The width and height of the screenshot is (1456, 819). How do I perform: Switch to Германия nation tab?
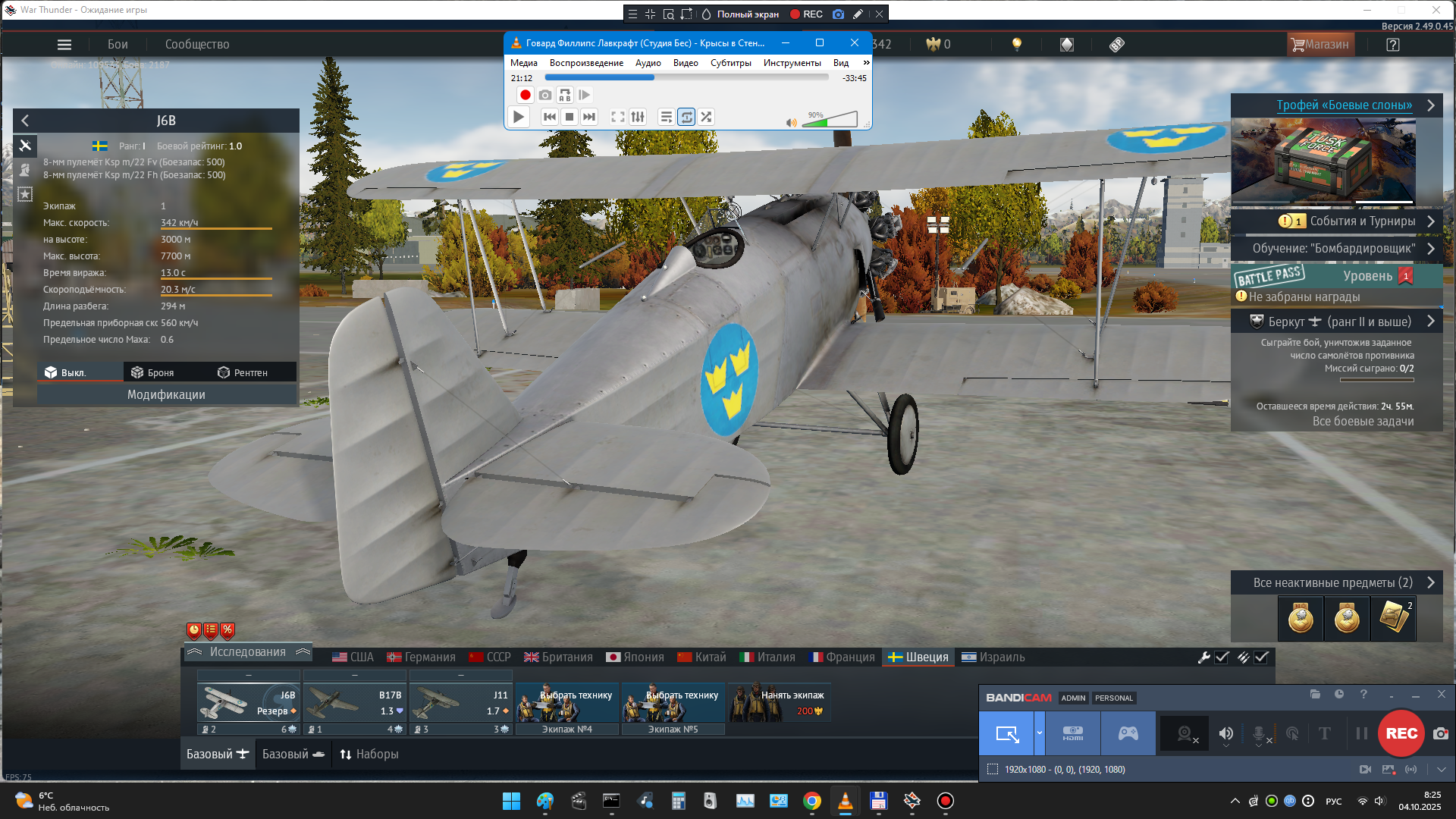pos(421,657)
